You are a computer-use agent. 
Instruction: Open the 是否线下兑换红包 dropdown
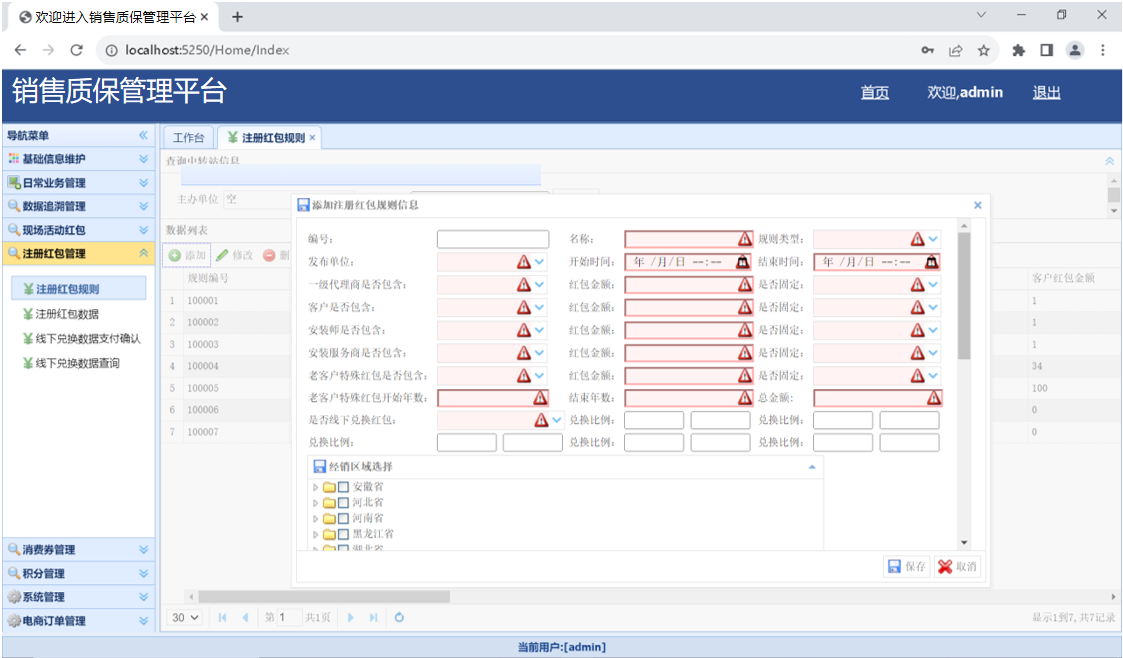[556, 420]
